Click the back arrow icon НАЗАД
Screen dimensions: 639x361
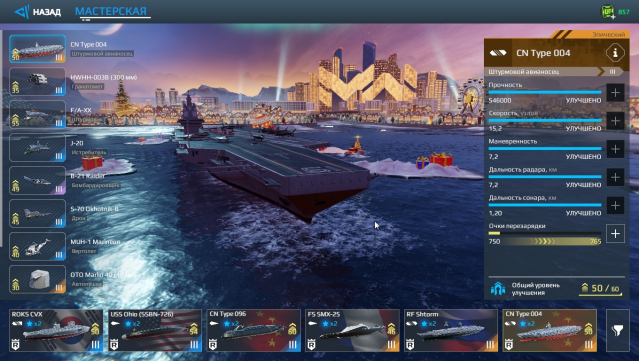pyautogui.click(x=22, y=11)
